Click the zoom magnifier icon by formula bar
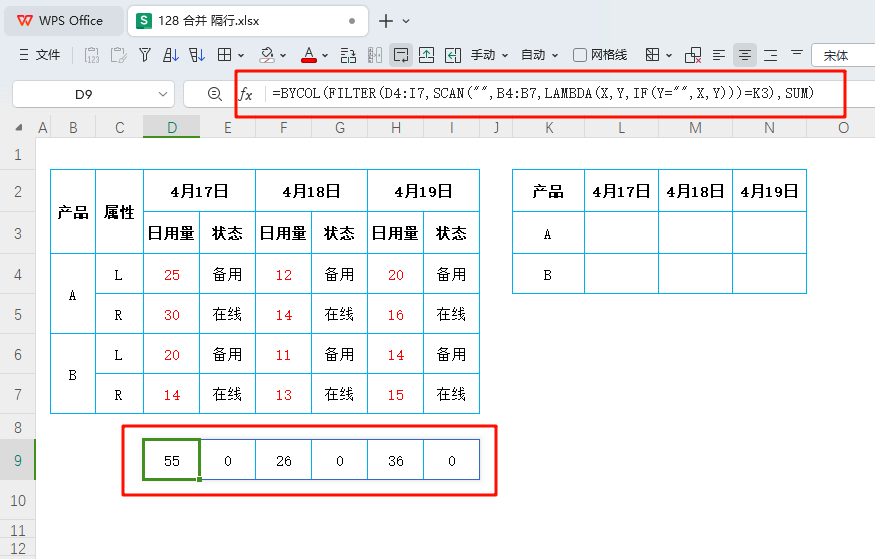875x559 pixels. click(214, 94)
